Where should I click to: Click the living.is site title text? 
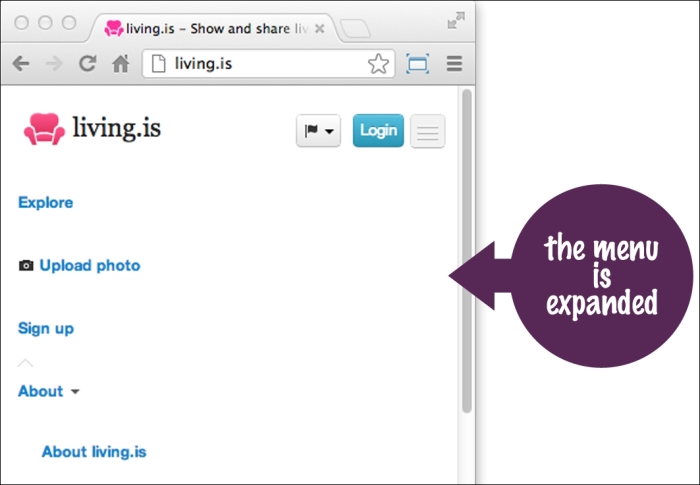pos(117,128)
